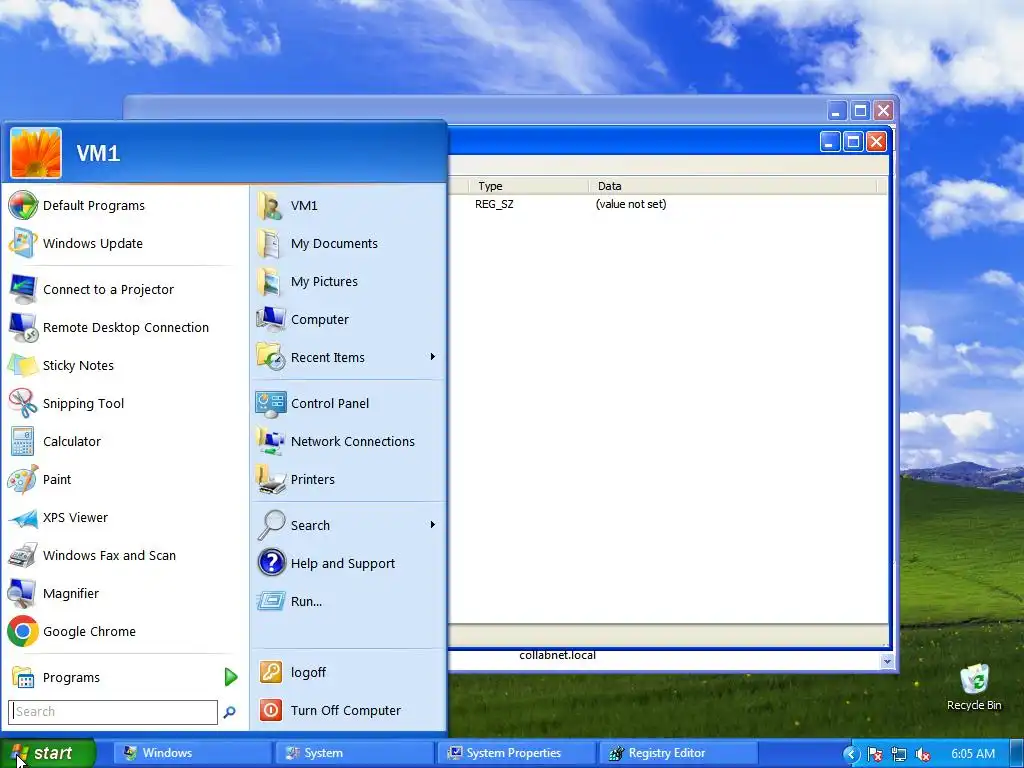Launch the Snipping Tool
The height and width of the screenshot is (768, 1024).
(124, 404)
